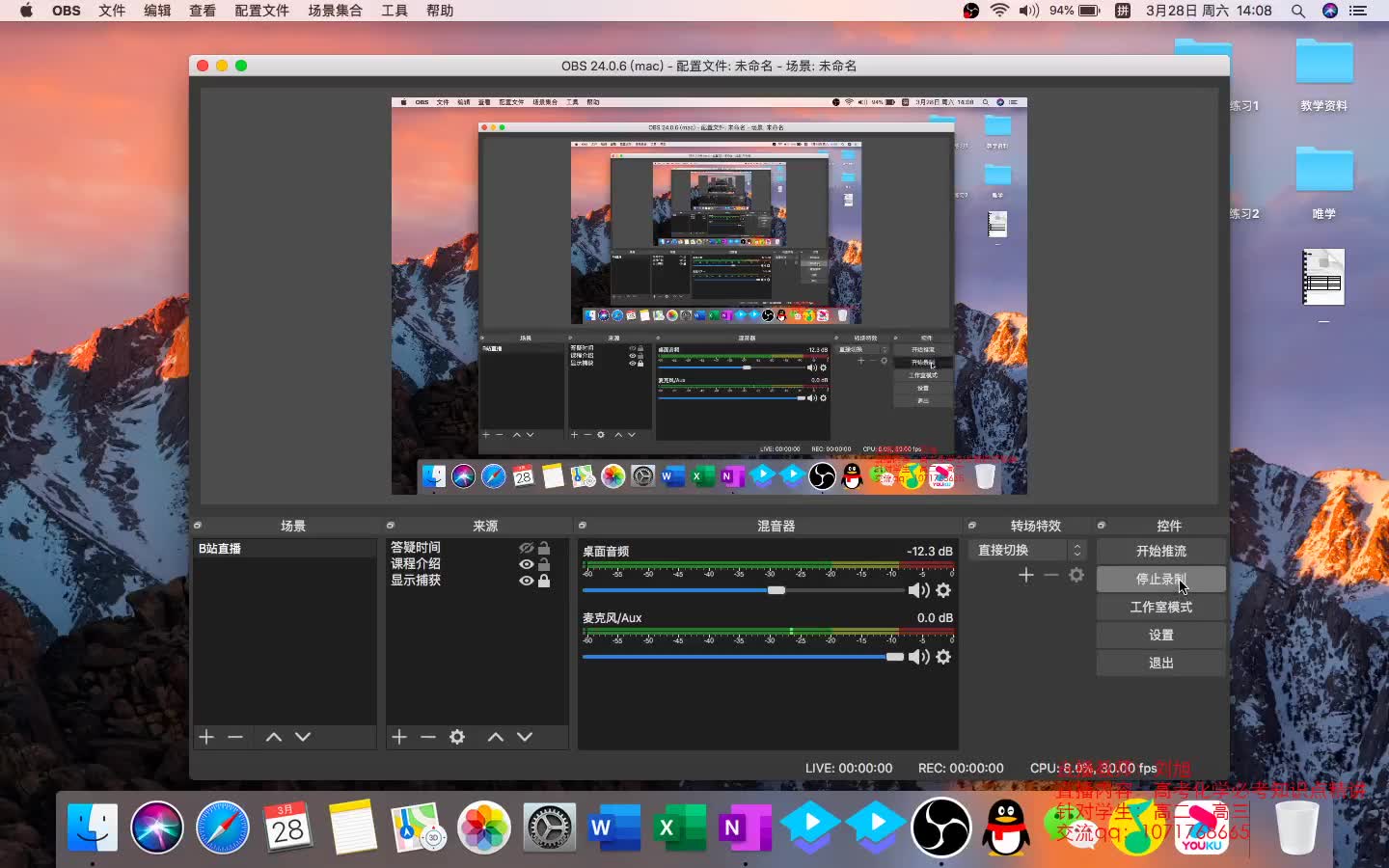This screenshot has height=868, width=1389.
Task: Open Notification Center in menu bar
Action: pos(1359,11)
